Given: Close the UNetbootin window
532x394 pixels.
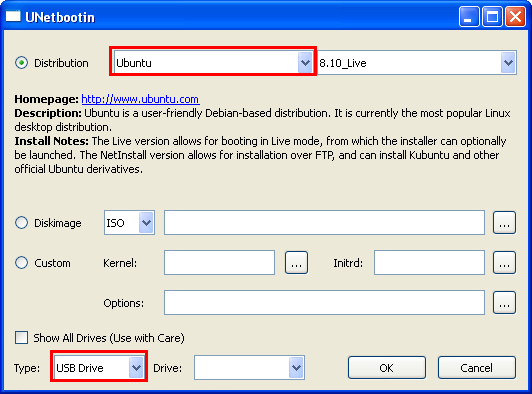Looking at the screenshot, I should click(515, 16).
